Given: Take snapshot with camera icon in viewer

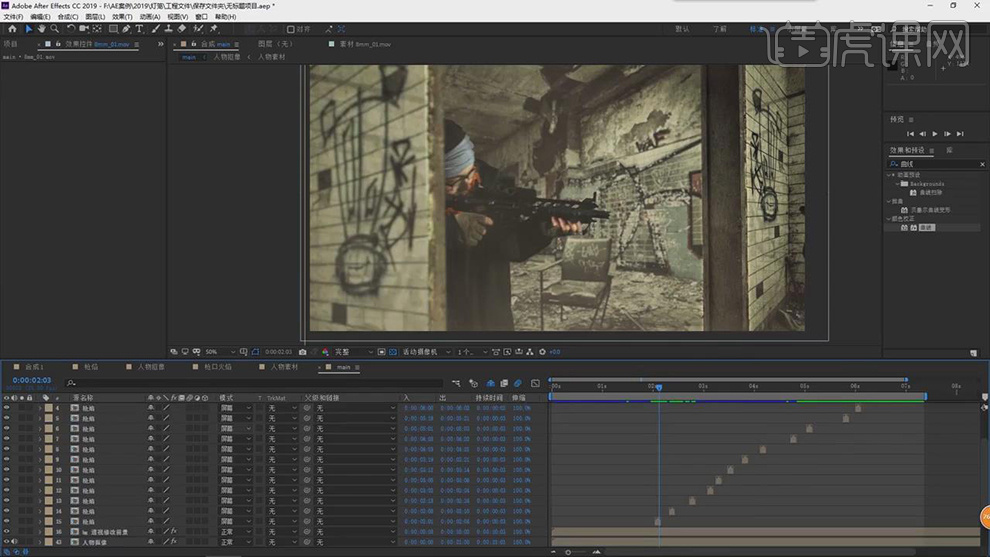Looking at the screenshot, I should [302, 352].
